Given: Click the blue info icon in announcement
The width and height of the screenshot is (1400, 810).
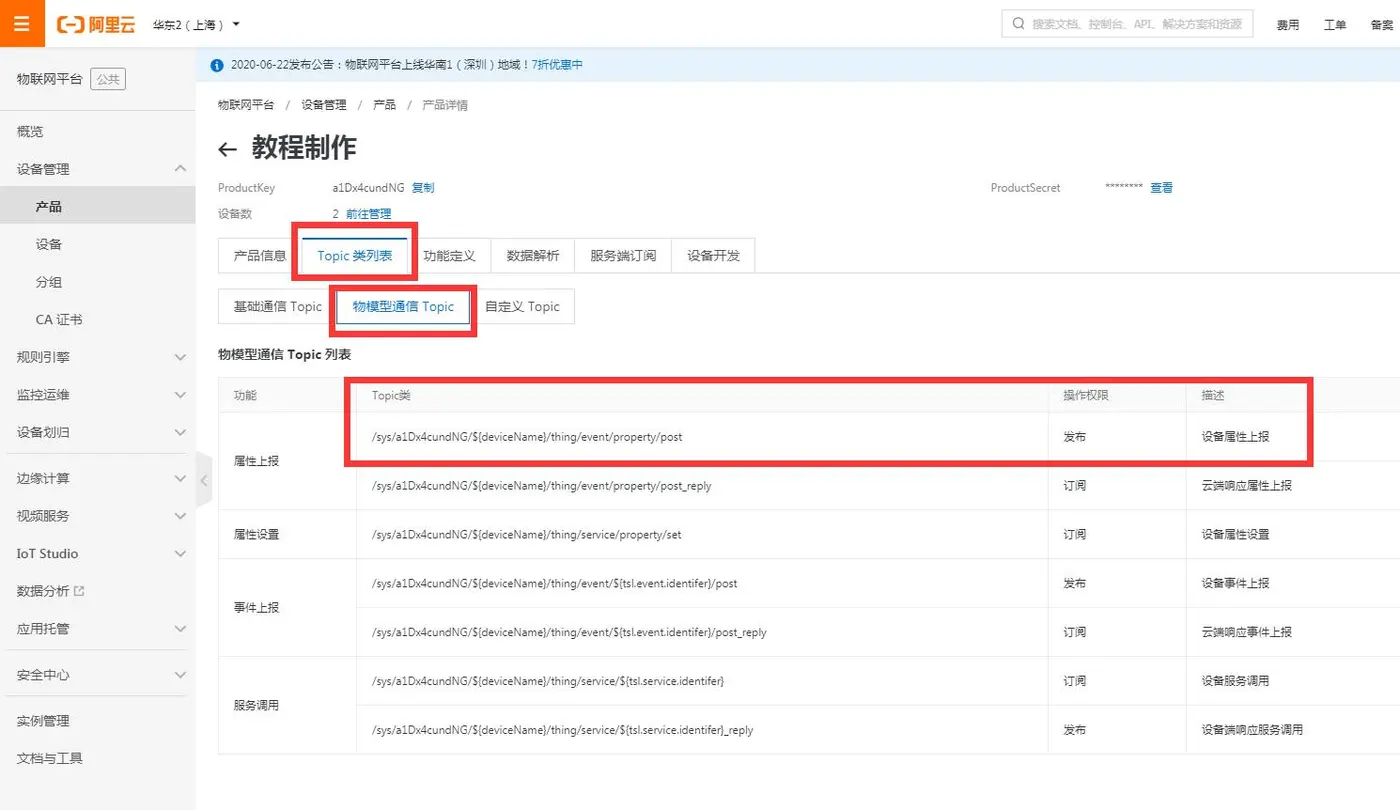Looking at the screenshot, I should tap(217, 65).
